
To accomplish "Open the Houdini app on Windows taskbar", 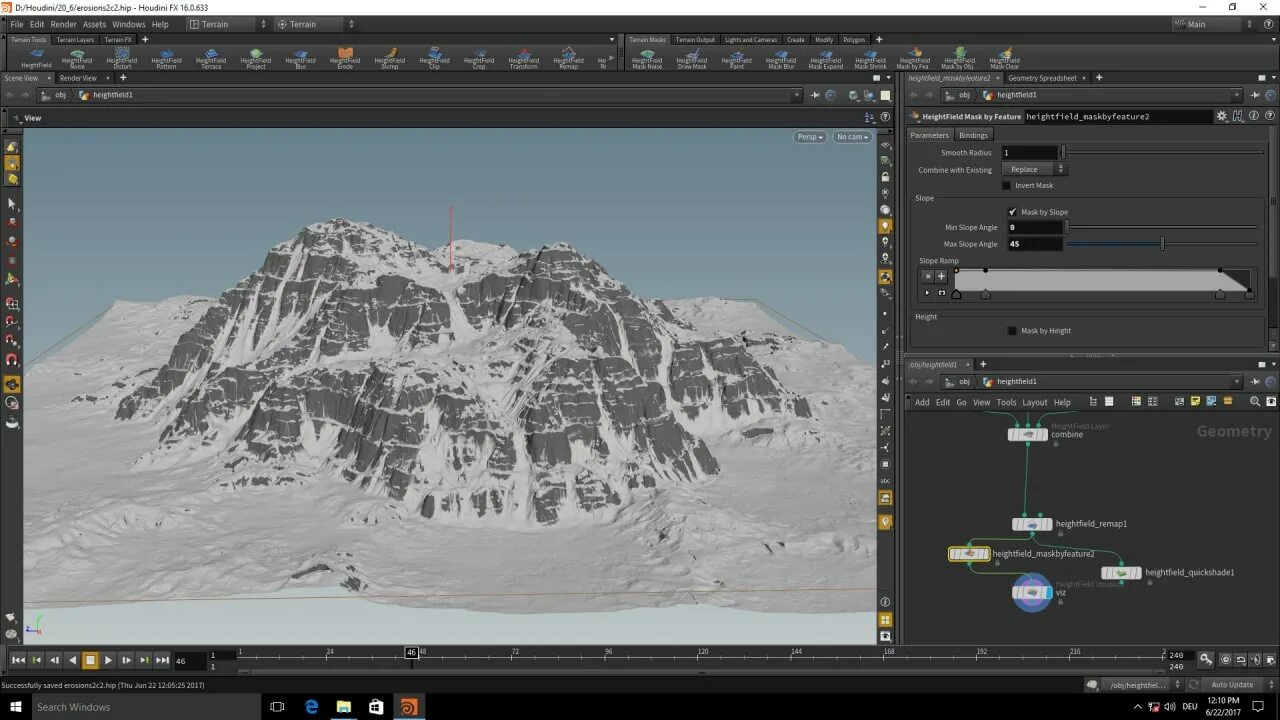I will point(408,707).
